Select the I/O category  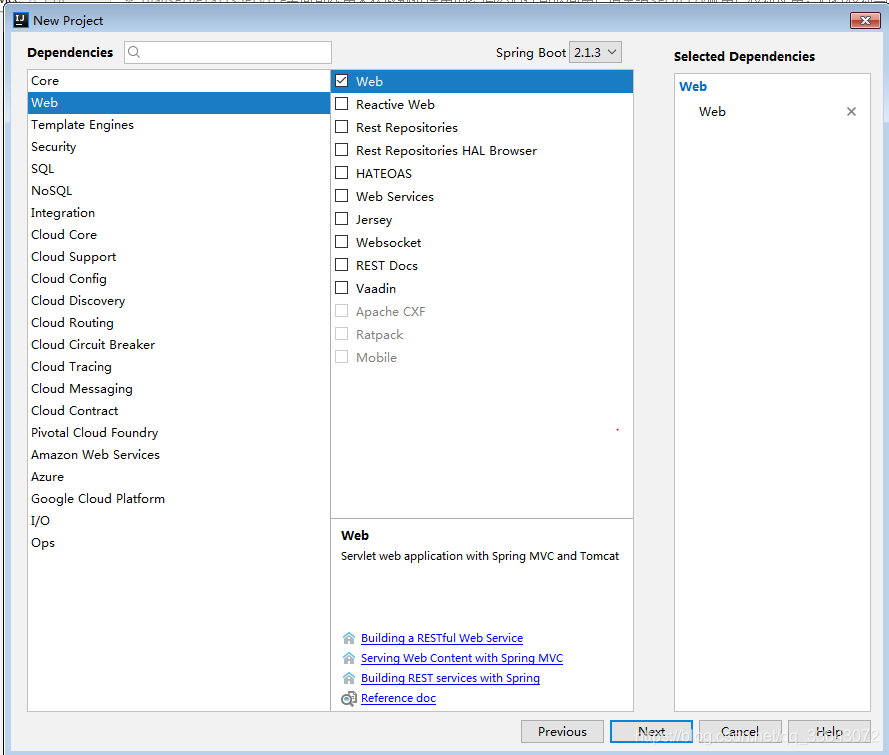click(179, 520)
